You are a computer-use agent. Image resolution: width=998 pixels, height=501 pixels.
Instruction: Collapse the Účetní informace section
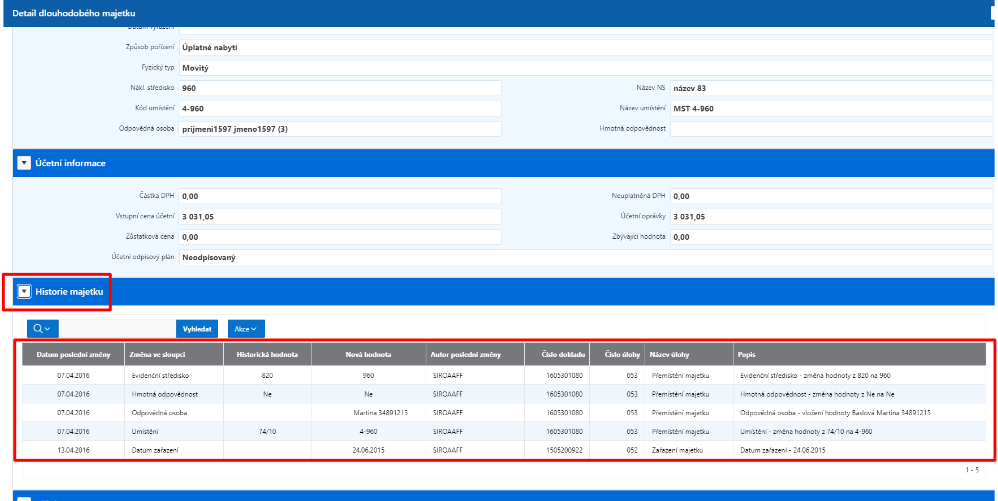pos(24,163)
